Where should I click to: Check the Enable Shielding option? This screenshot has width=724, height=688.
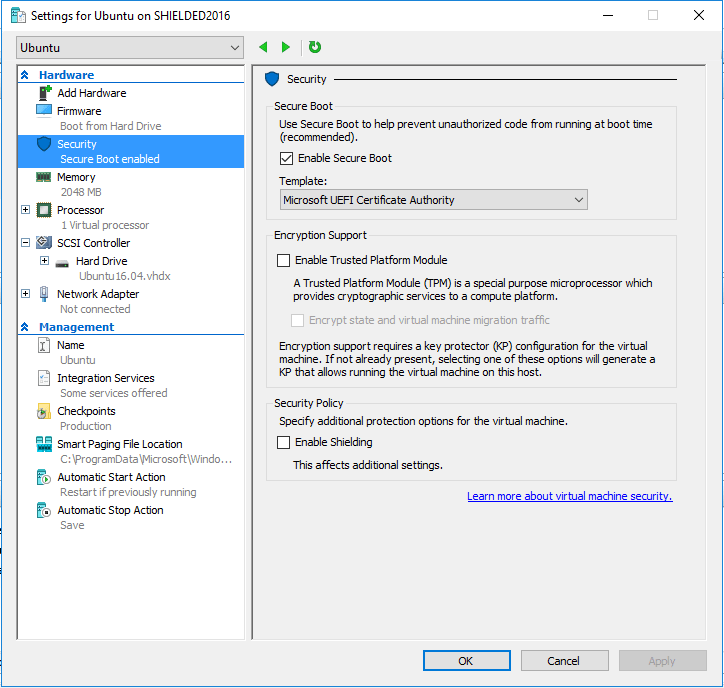284,442
